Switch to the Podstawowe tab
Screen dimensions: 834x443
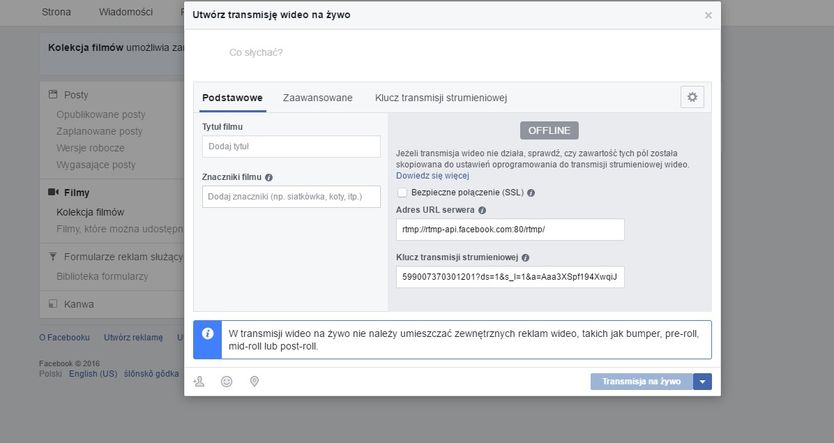tap(232, 98)
